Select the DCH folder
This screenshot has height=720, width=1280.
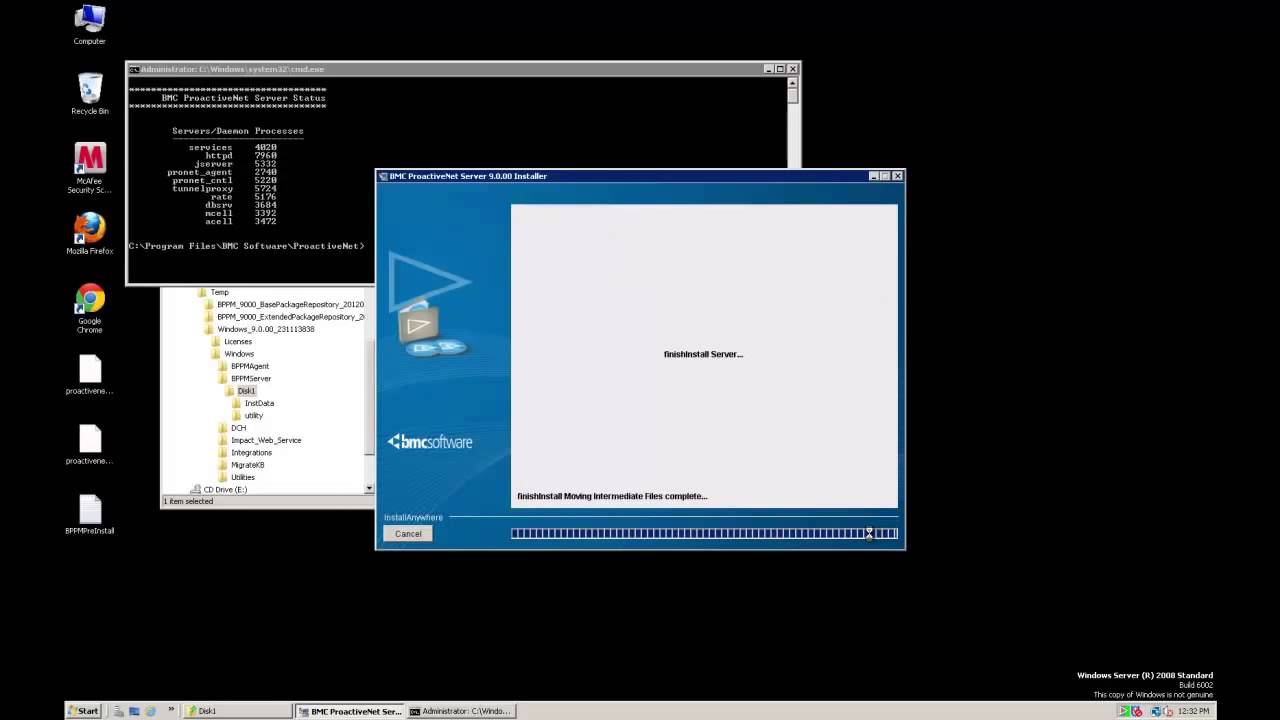[232, 428]
